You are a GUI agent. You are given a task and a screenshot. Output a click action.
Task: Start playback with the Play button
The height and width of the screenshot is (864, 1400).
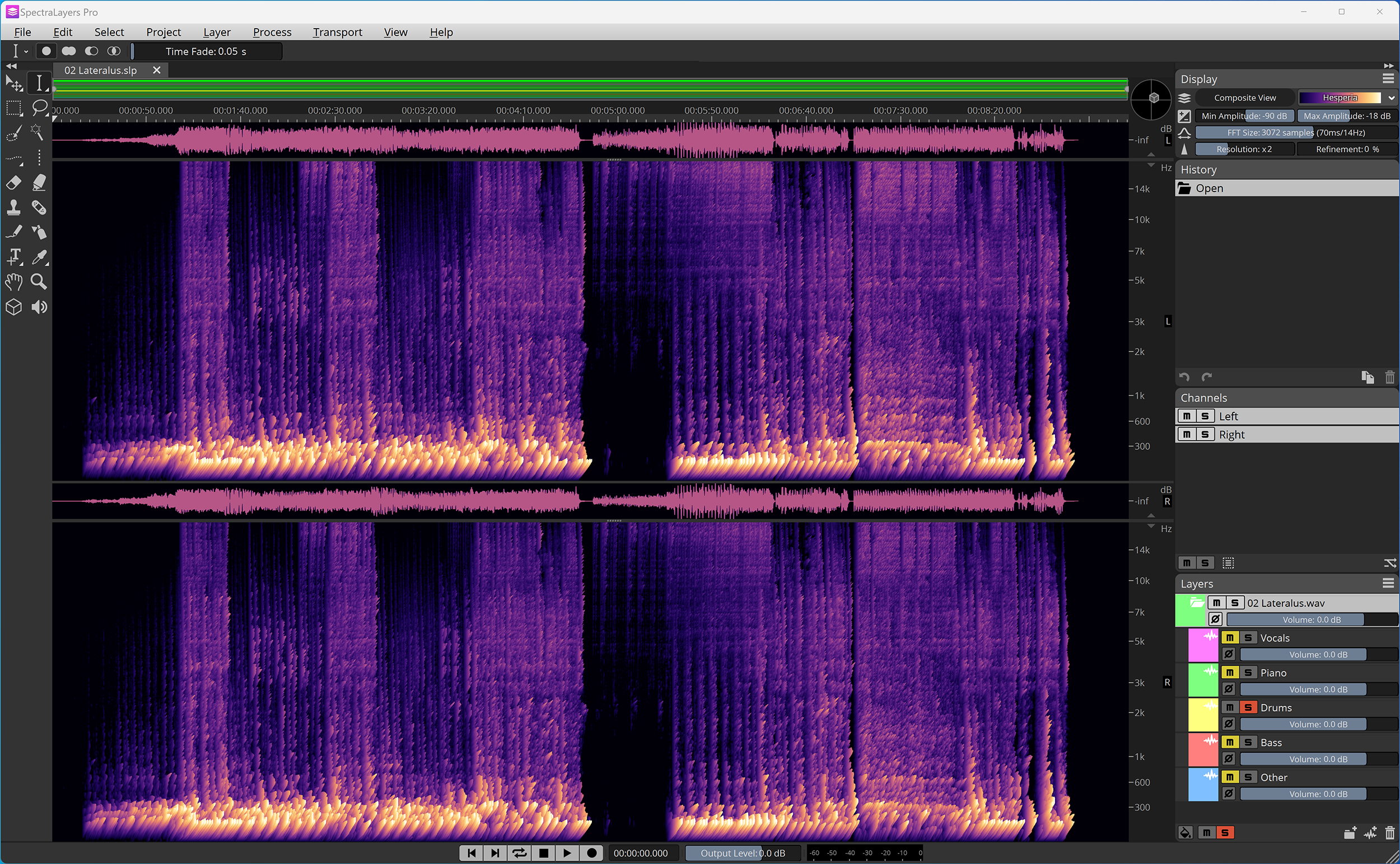(x=567, y=853)
